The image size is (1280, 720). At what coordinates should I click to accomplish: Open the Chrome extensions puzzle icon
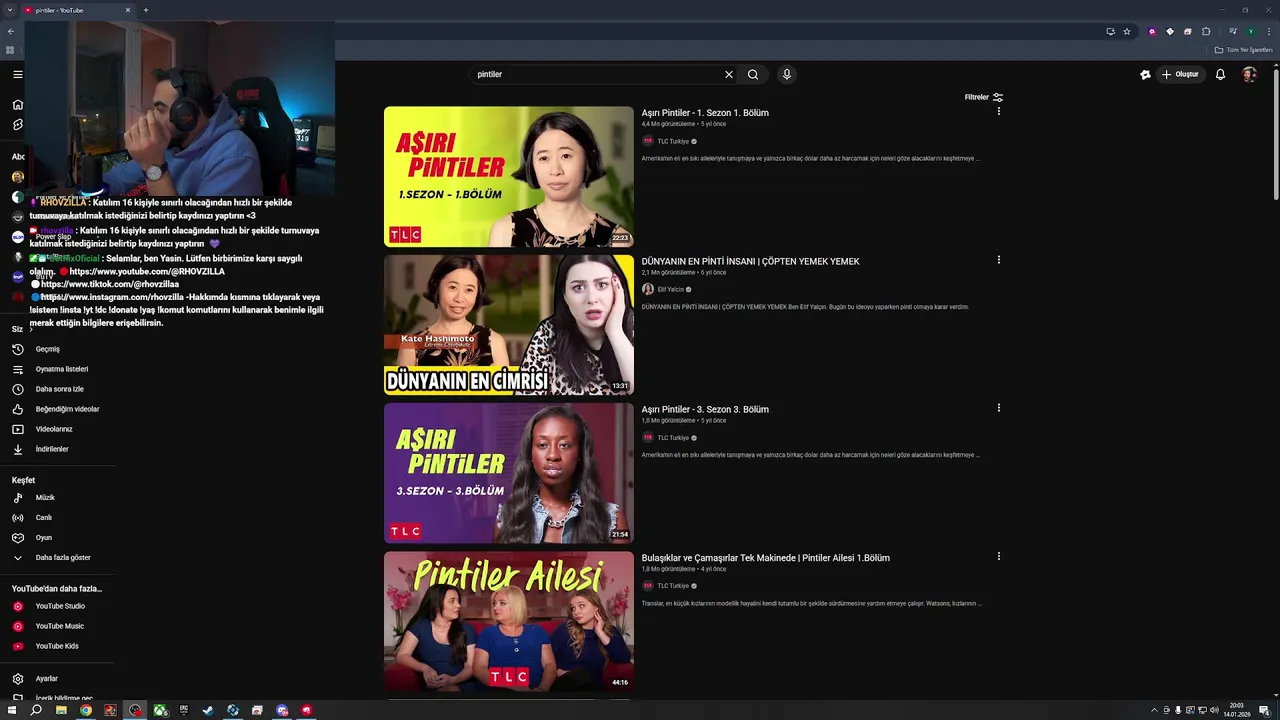(1206, 31)
